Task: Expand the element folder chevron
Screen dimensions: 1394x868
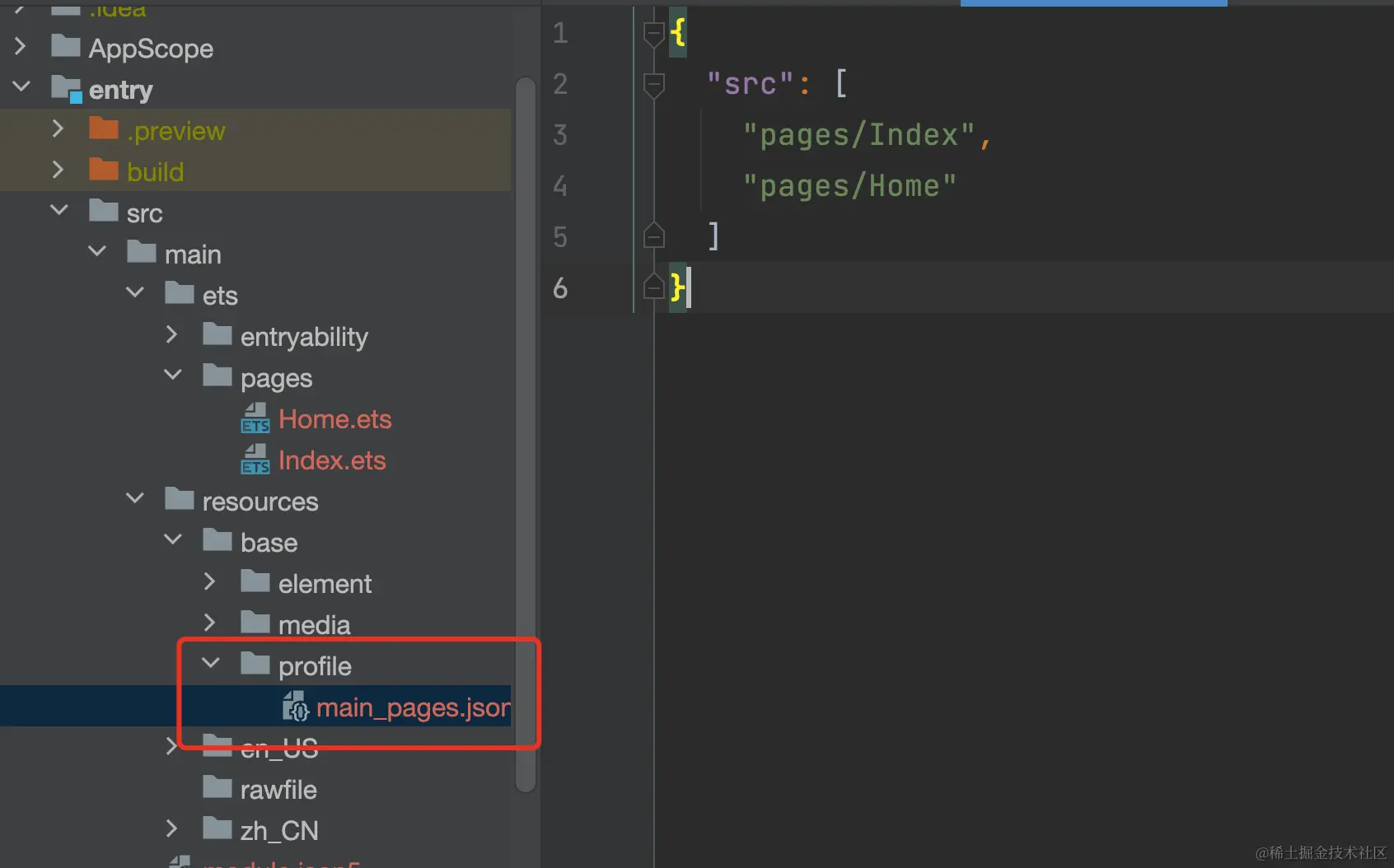Action: pos(209,581)
